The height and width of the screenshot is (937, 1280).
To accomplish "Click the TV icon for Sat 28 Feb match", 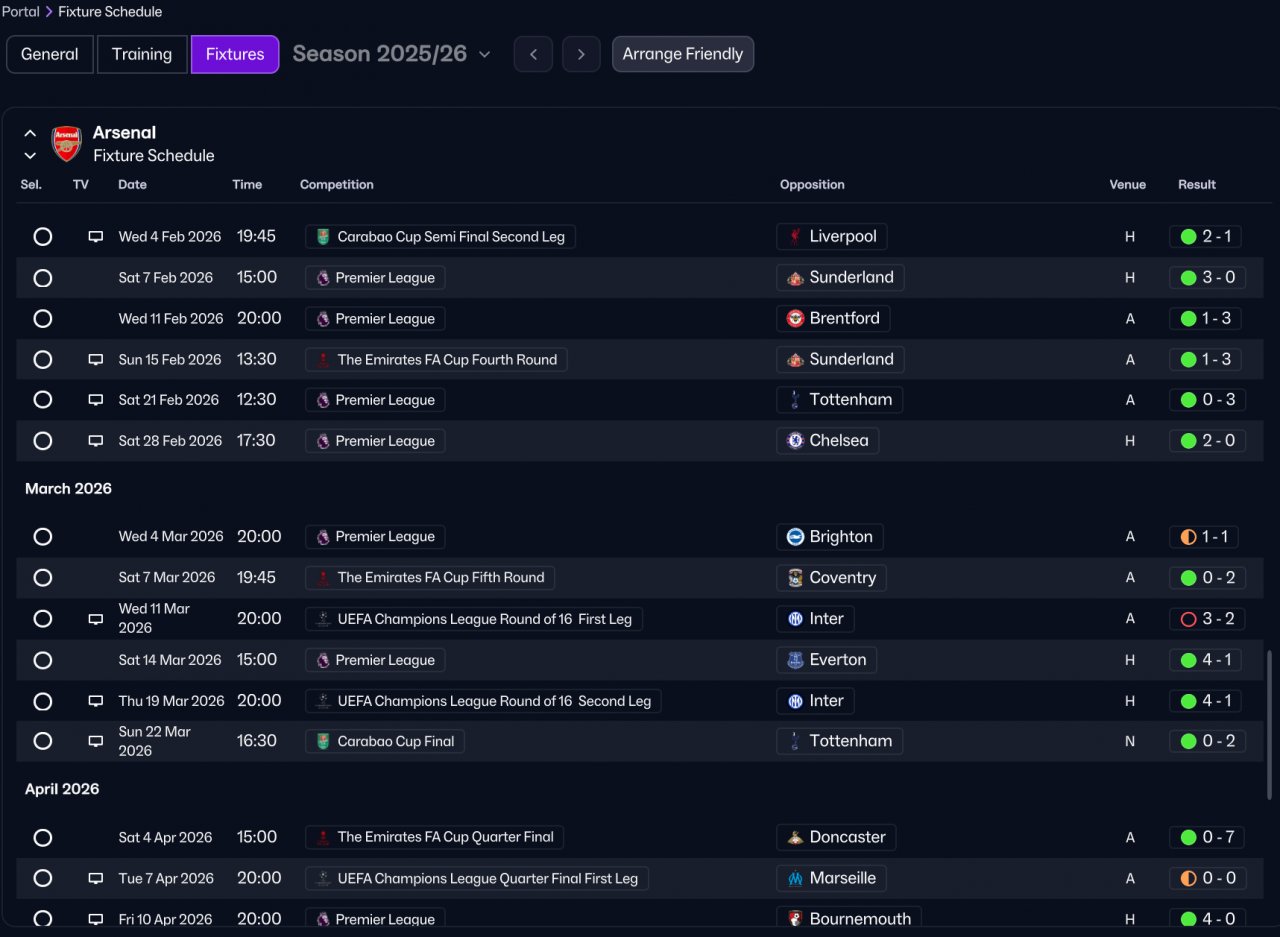I will 95,441.
